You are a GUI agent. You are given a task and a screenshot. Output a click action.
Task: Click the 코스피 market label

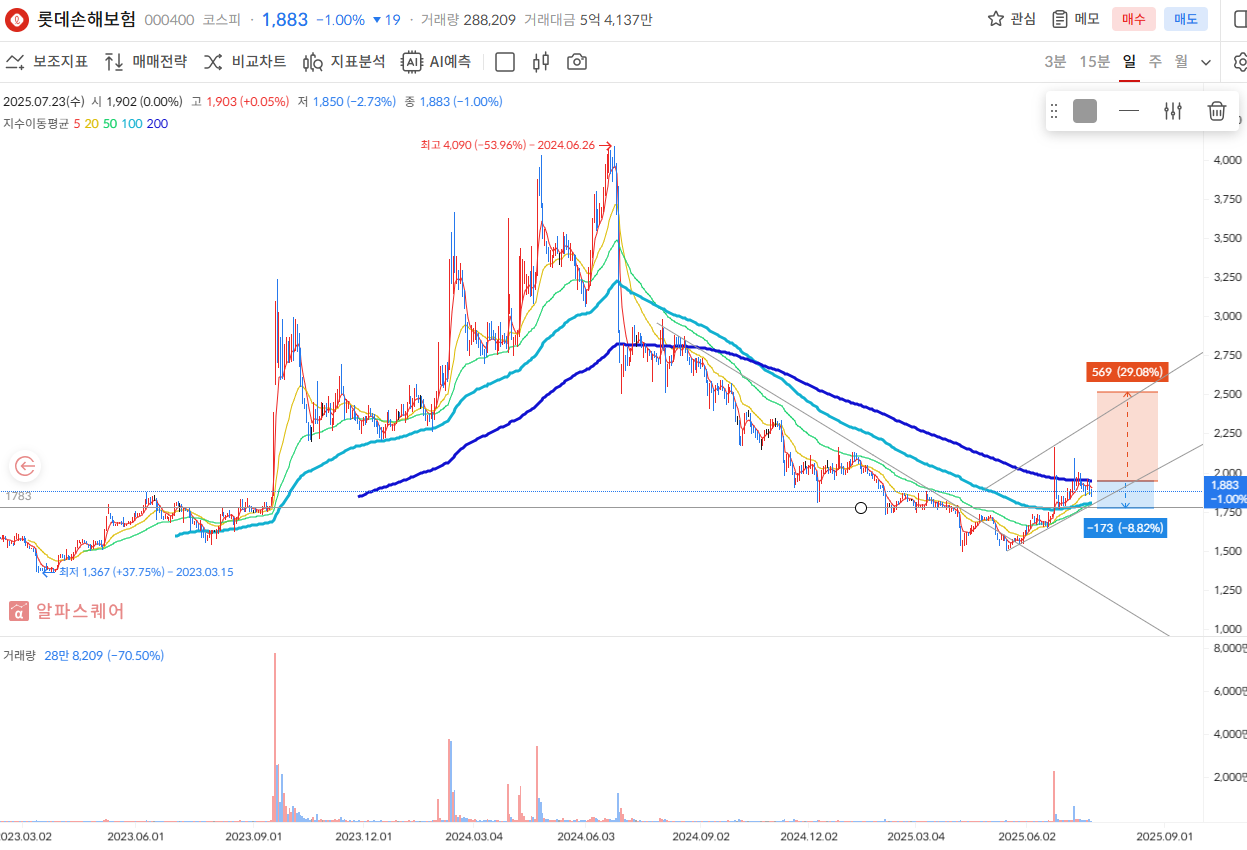(x=221, y=20)
